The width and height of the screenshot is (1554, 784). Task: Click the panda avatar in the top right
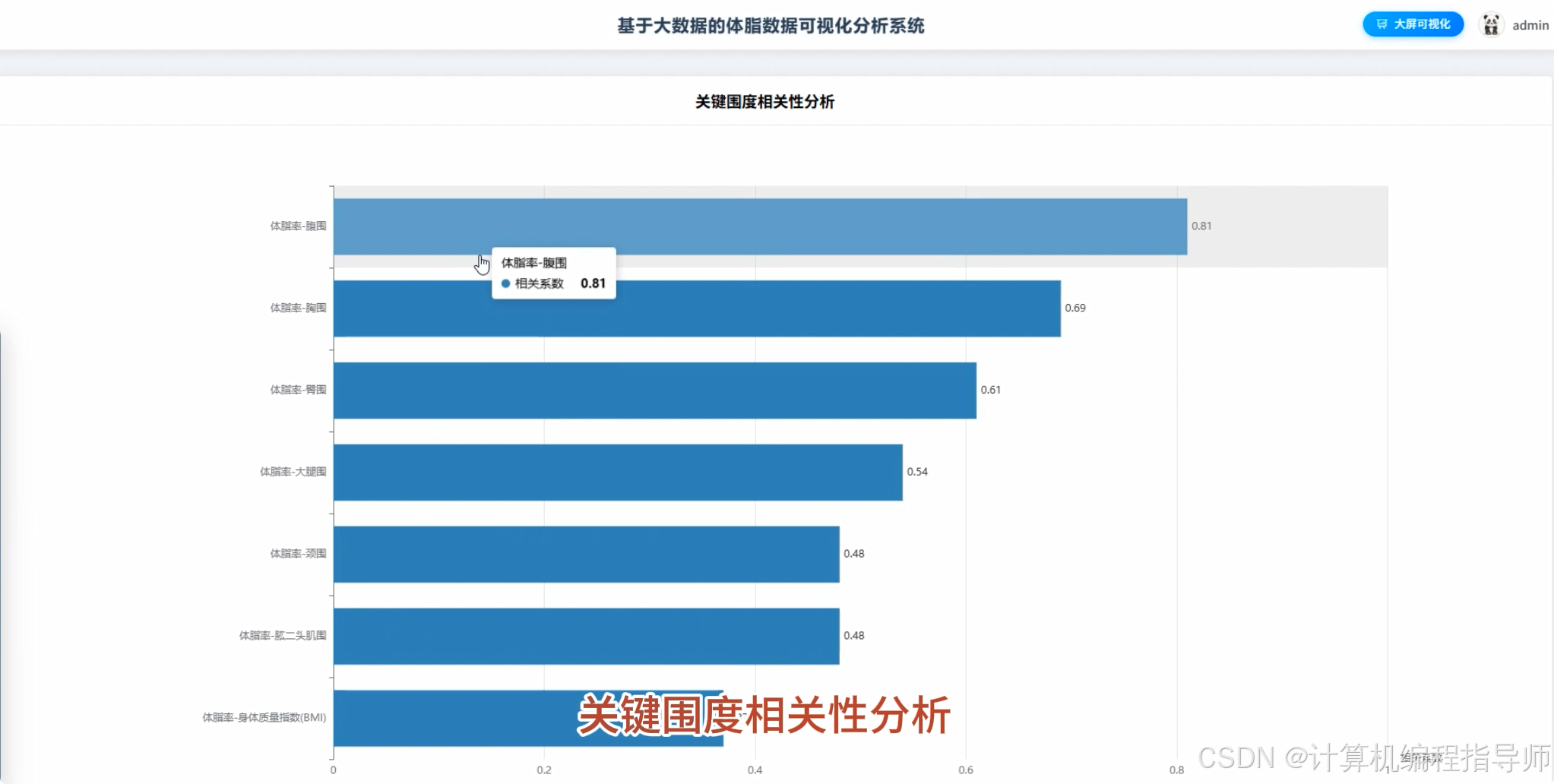coord(1492,24)
